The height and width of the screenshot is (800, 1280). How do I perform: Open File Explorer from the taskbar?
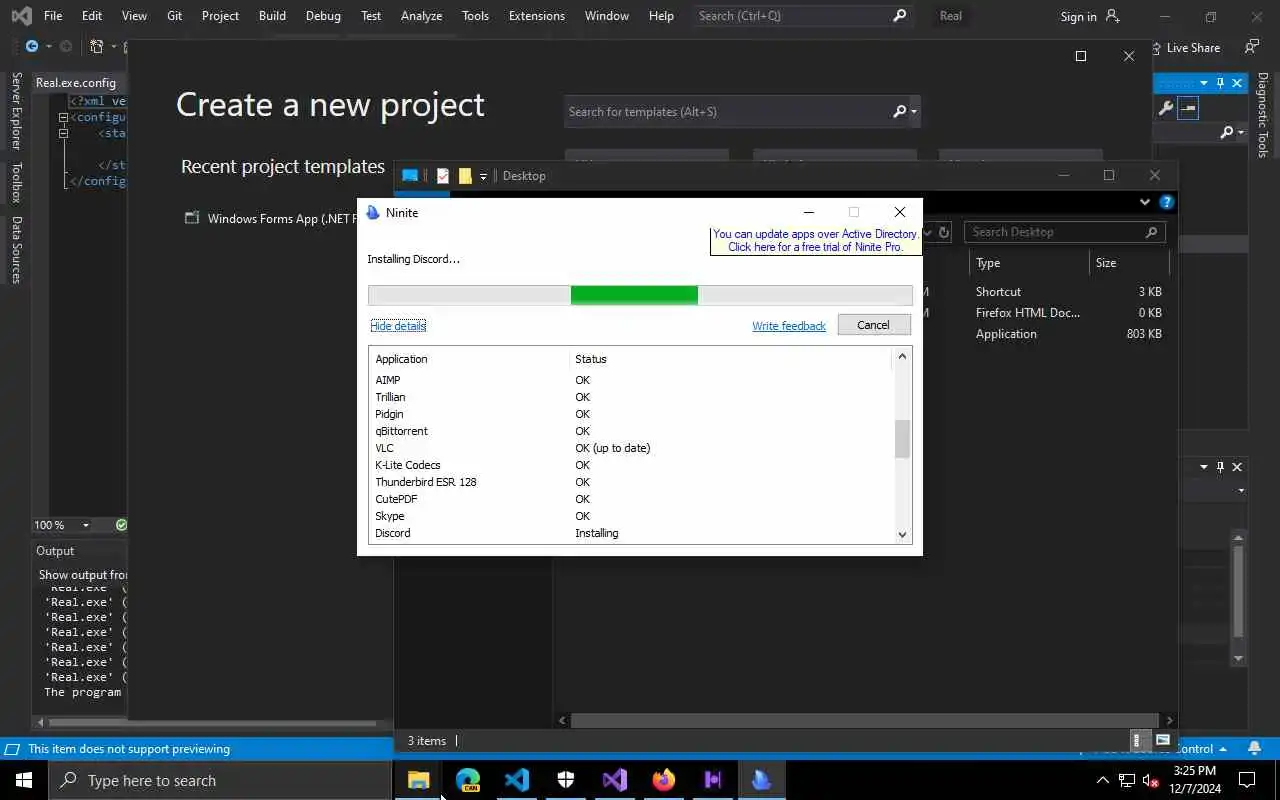[x=418, y=780]
